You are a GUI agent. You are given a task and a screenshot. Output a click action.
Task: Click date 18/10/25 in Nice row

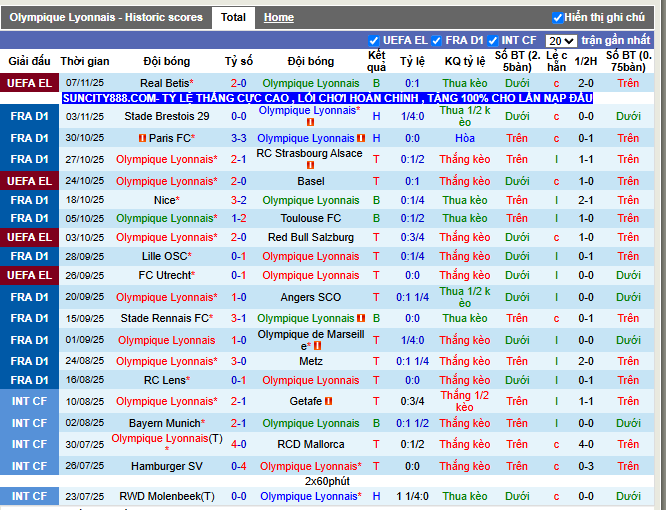[85, 200]
